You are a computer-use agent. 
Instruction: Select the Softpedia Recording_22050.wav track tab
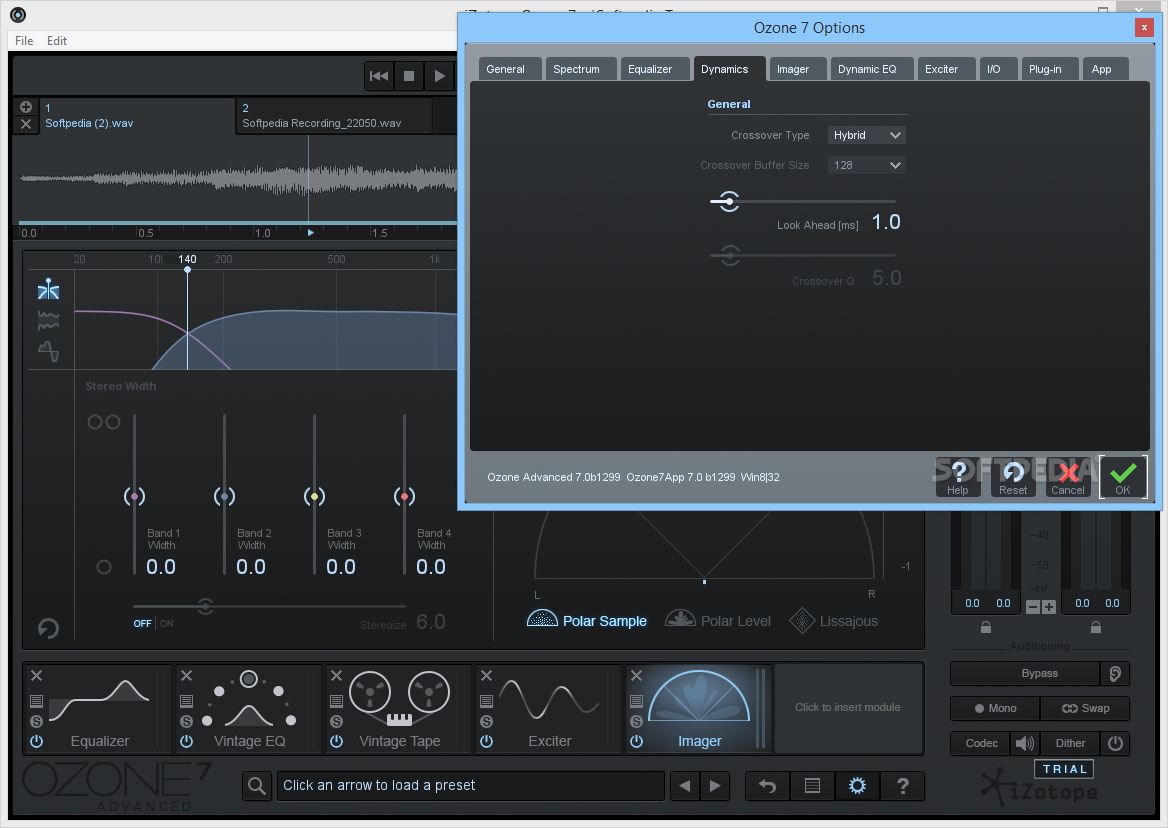334,116
